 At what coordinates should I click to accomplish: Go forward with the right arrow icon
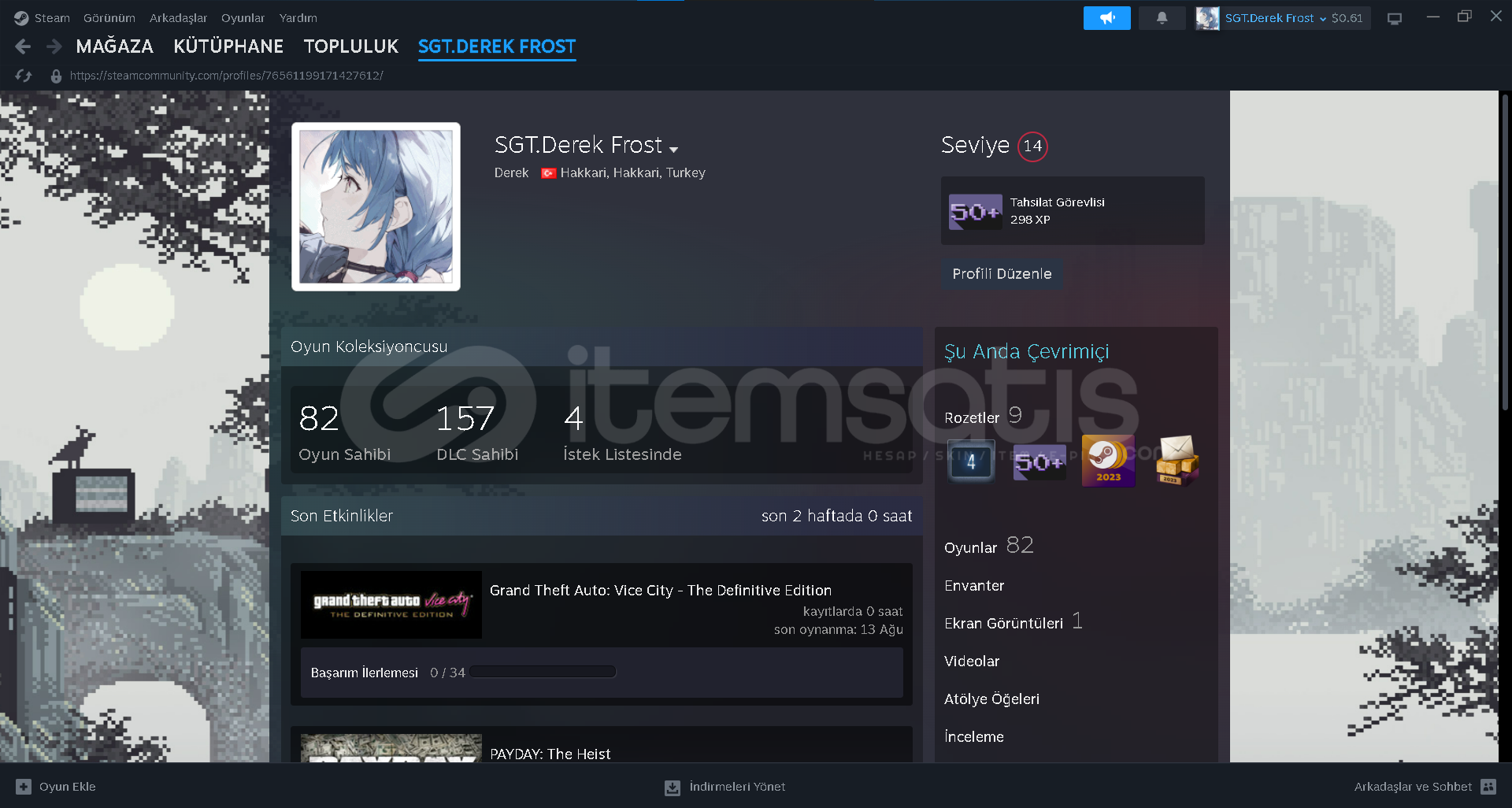[x=54, y=46]
